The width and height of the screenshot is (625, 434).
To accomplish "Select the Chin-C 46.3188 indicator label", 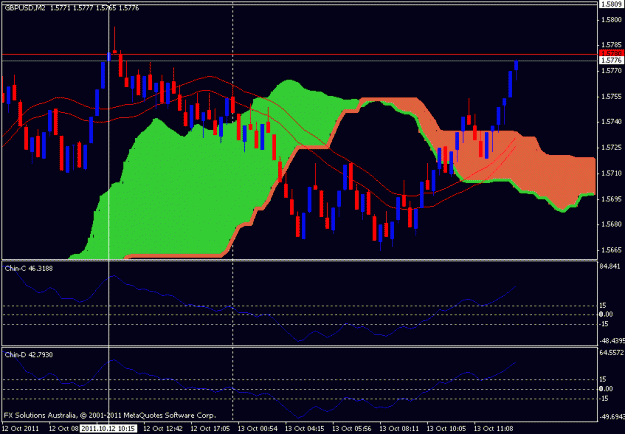I will point(29,269).
